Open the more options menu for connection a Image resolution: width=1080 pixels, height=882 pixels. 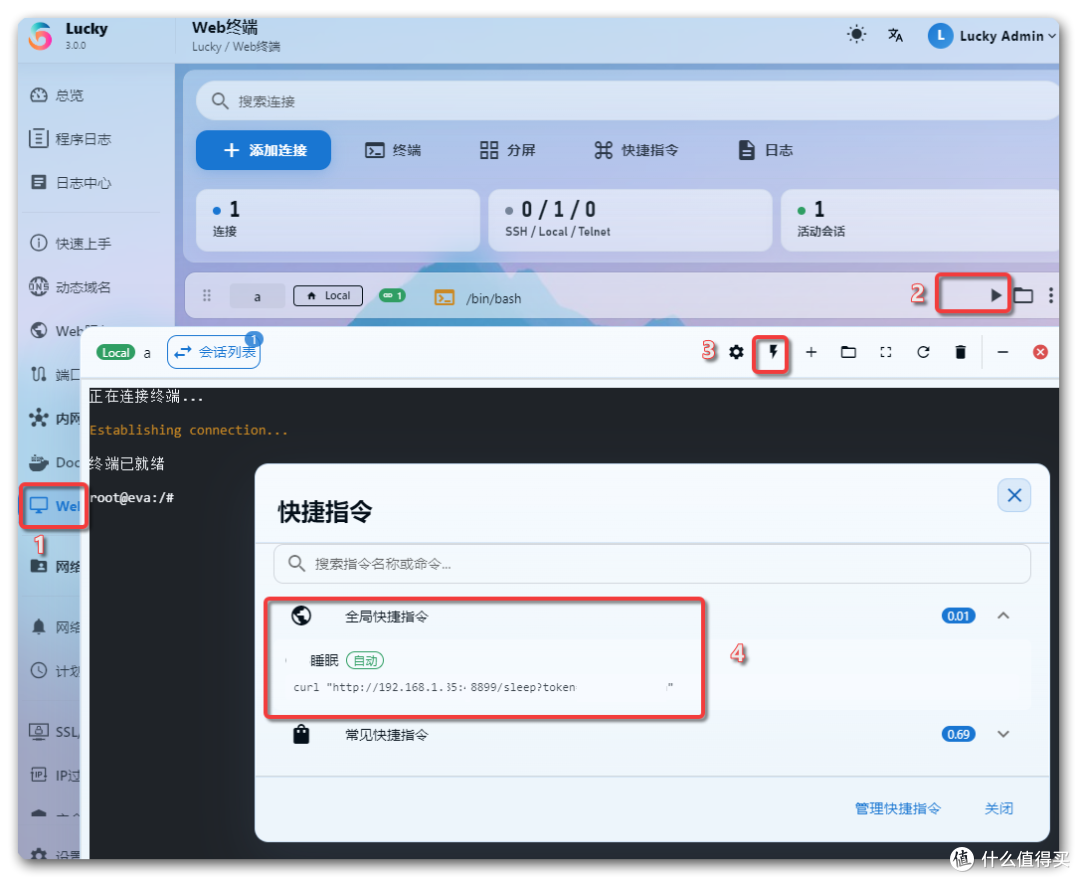point(1050,295)
